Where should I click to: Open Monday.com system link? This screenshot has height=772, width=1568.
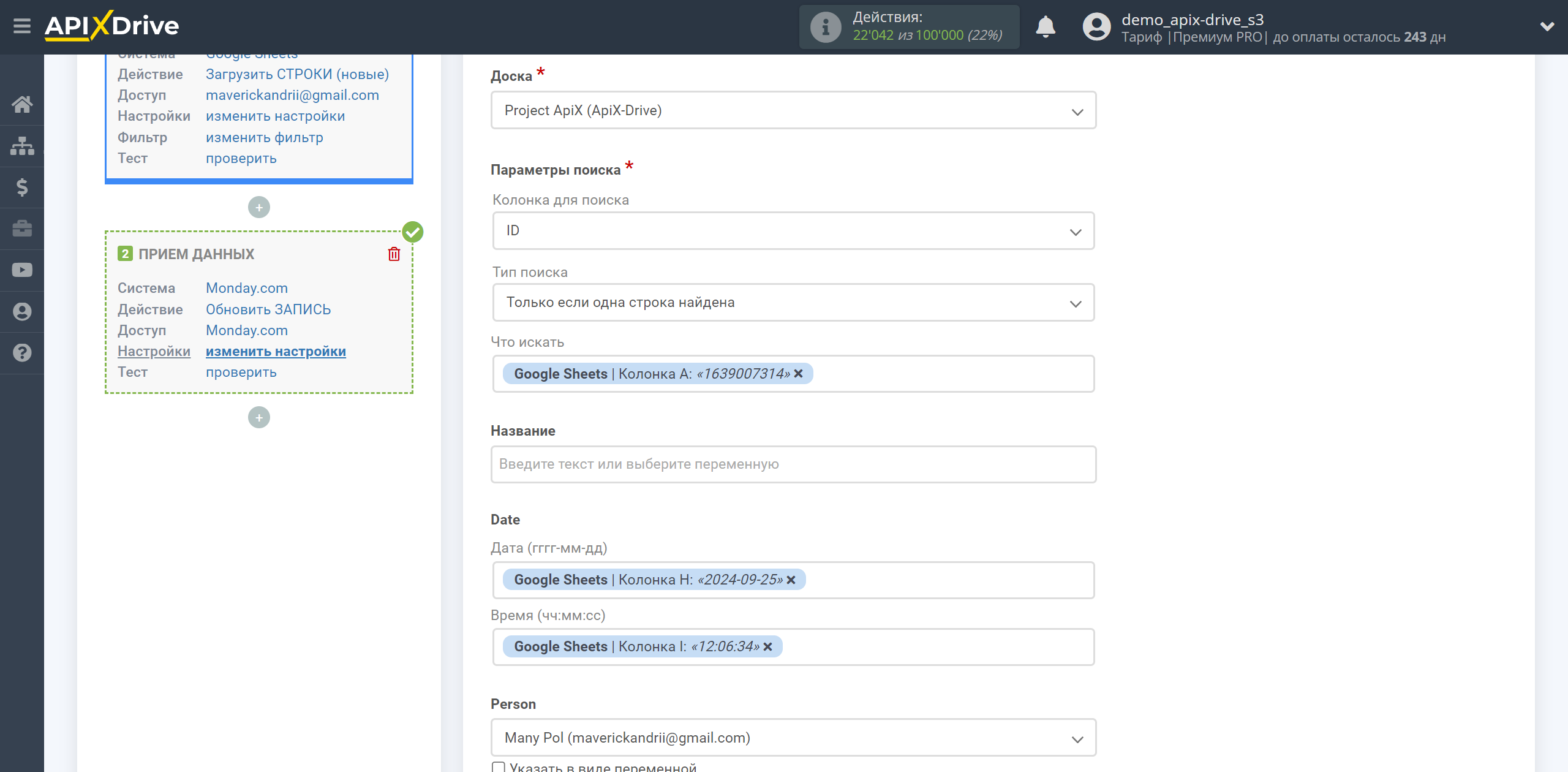coord(246,288)
